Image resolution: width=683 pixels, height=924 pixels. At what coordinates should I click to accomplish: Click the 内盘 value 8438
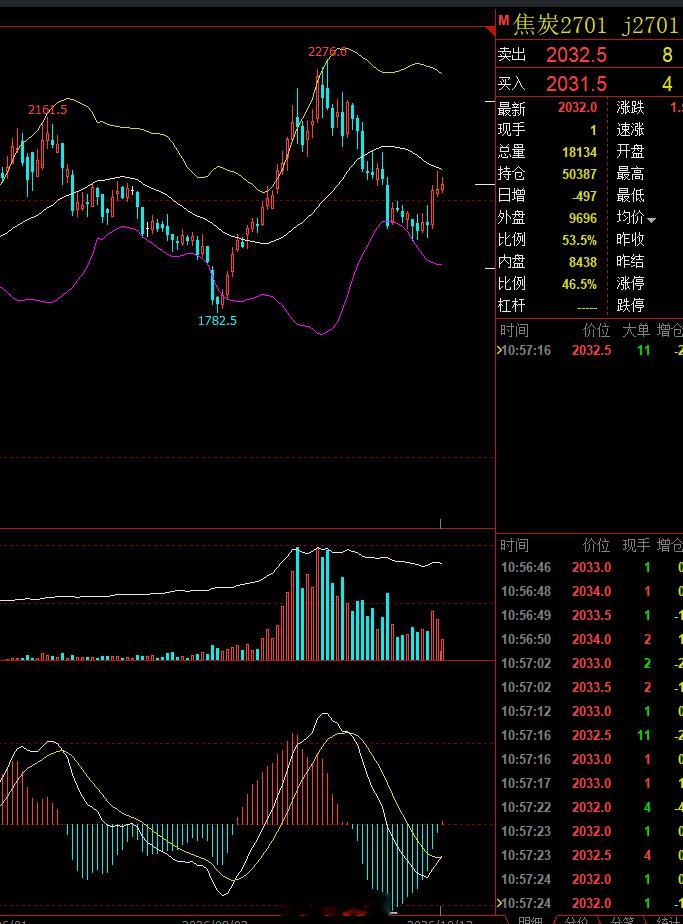[583, 262]
